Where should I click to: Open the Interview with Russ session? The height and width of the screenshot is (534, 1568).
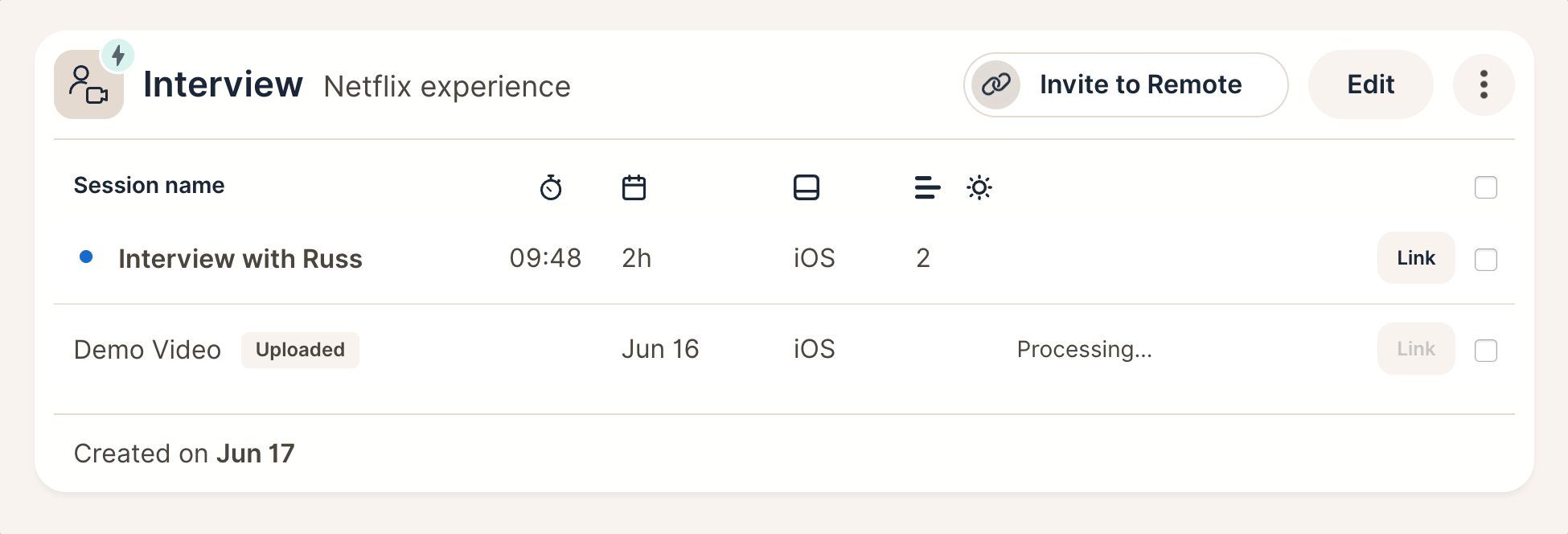(240, 259)
